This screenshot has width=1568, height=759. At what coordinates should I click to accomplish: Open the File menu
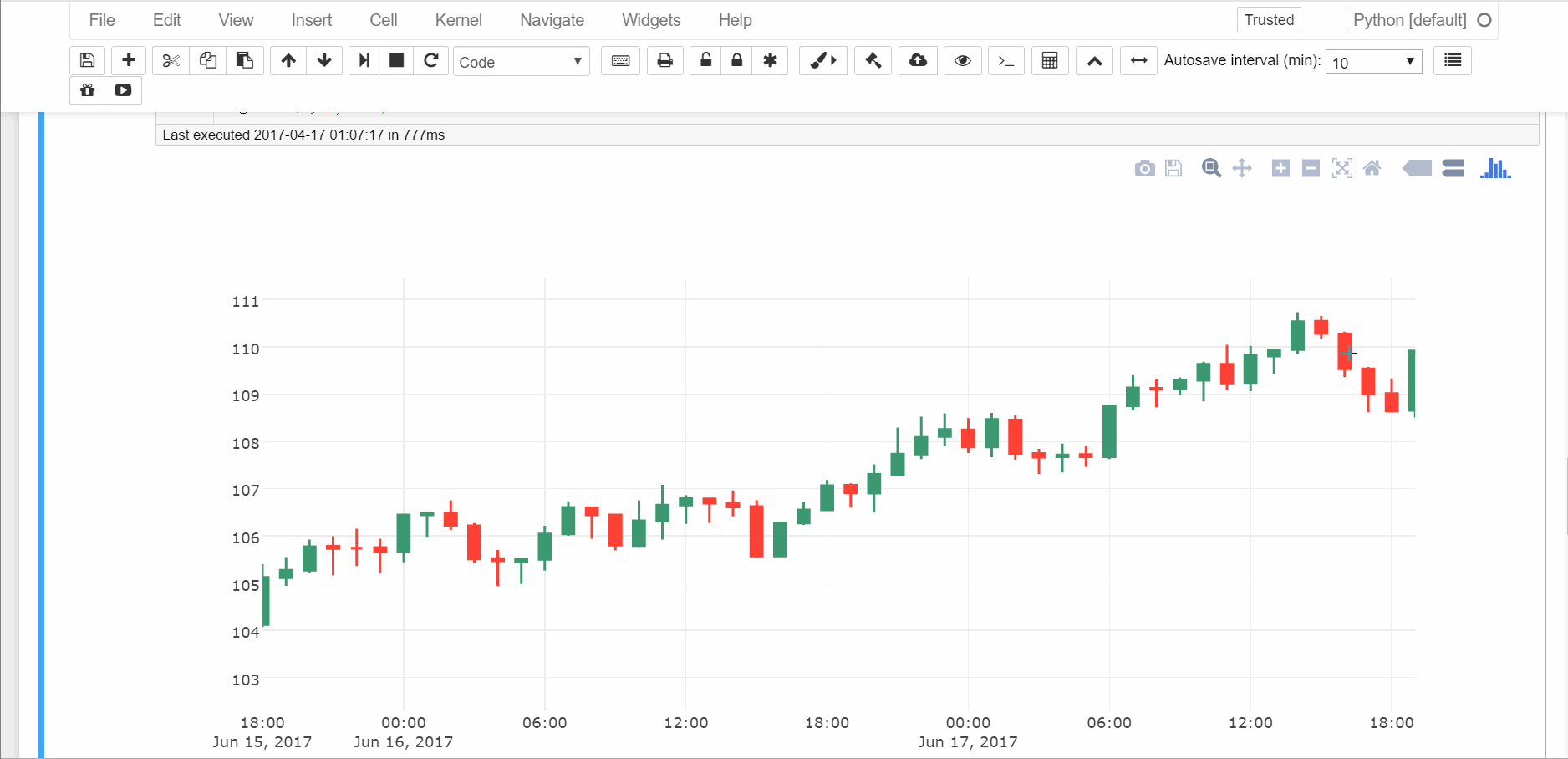point(102,20)
